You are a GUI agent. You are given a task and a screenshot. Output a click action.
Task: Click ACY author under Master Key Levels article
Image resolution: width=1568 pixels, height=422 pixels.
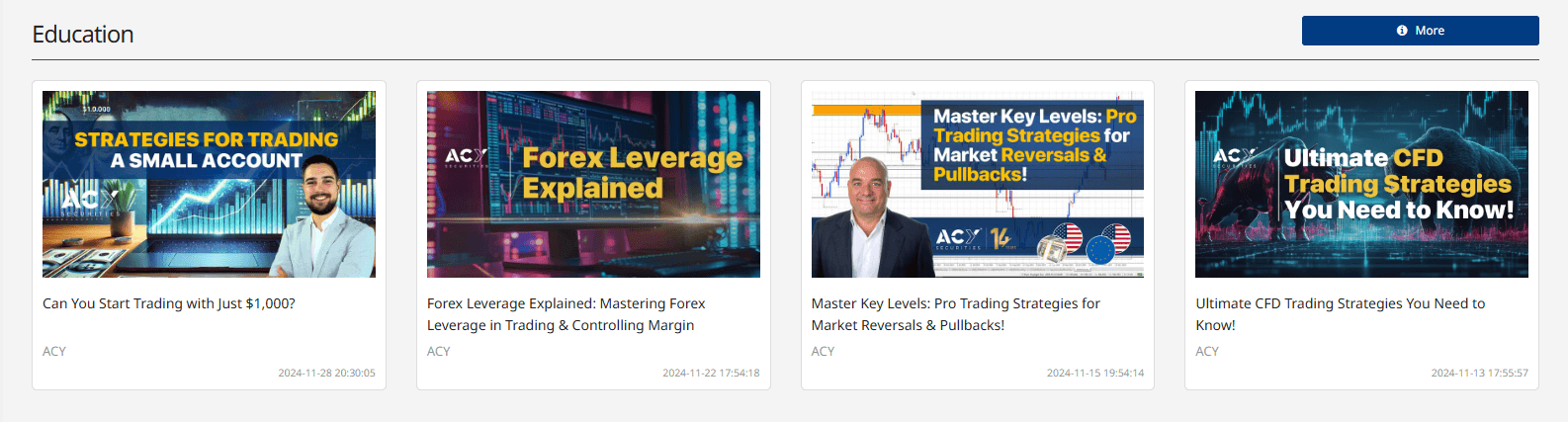pos(824,351)
